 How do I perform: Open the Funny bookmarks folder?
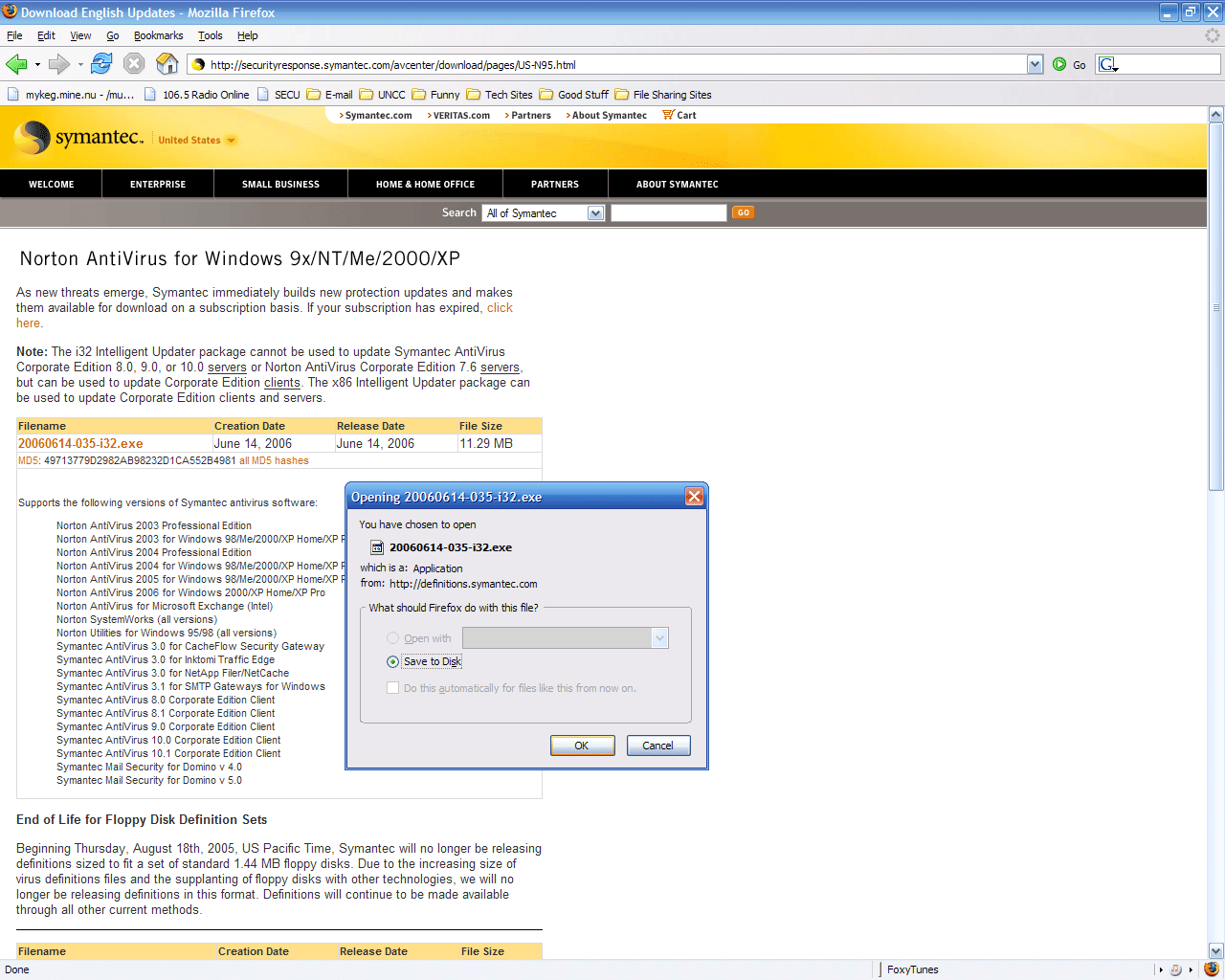coord(435,95)
